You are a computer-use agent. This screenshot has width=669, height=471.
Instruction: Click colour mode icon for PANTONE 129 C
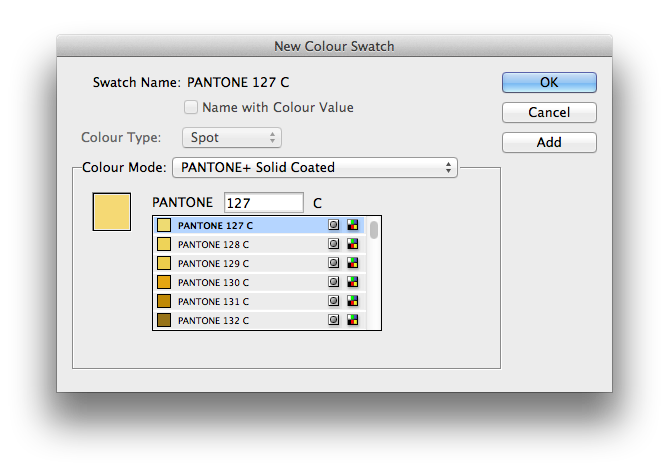353,263
